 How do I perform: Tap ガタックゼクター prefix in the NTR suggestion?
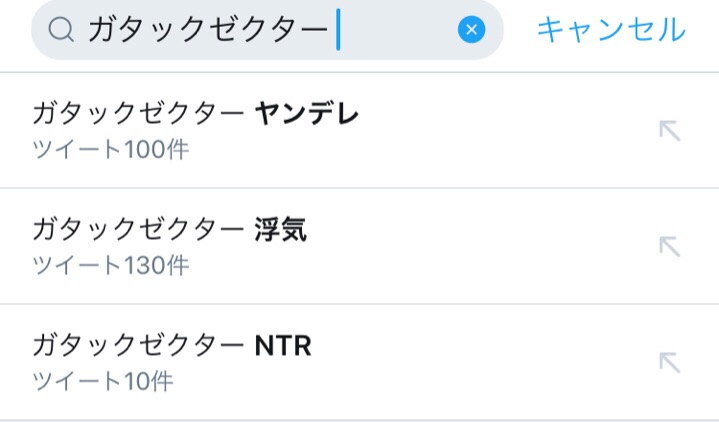138,347
